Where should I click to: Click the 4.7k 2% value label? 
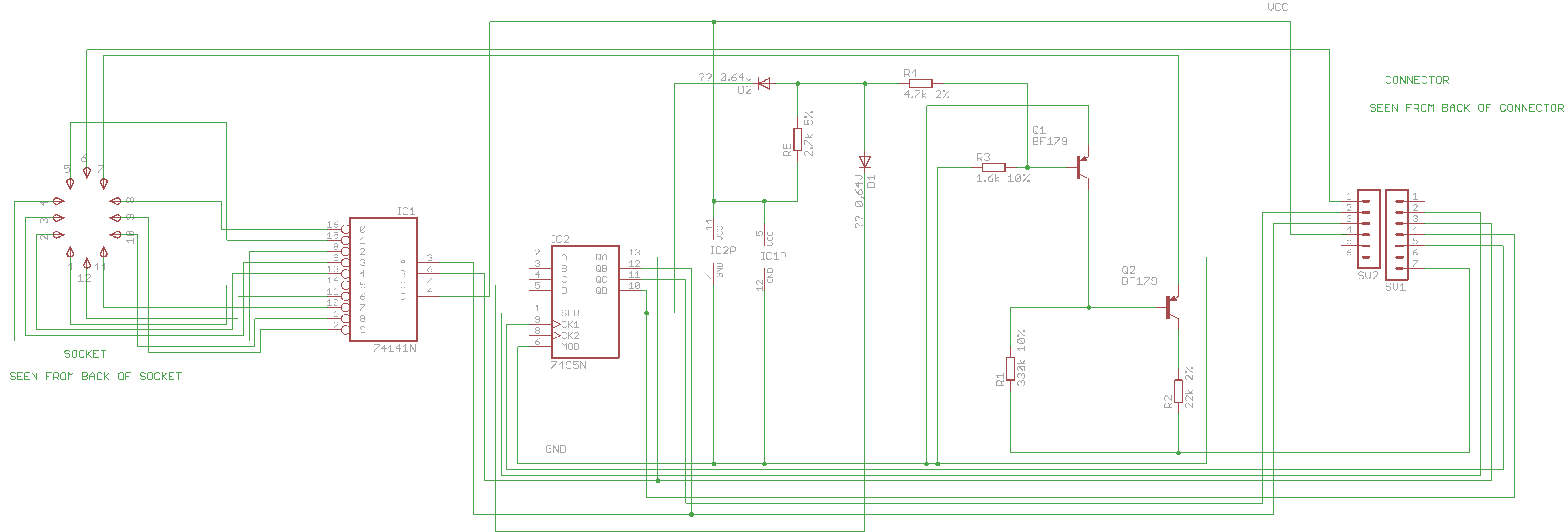point(927,94)
